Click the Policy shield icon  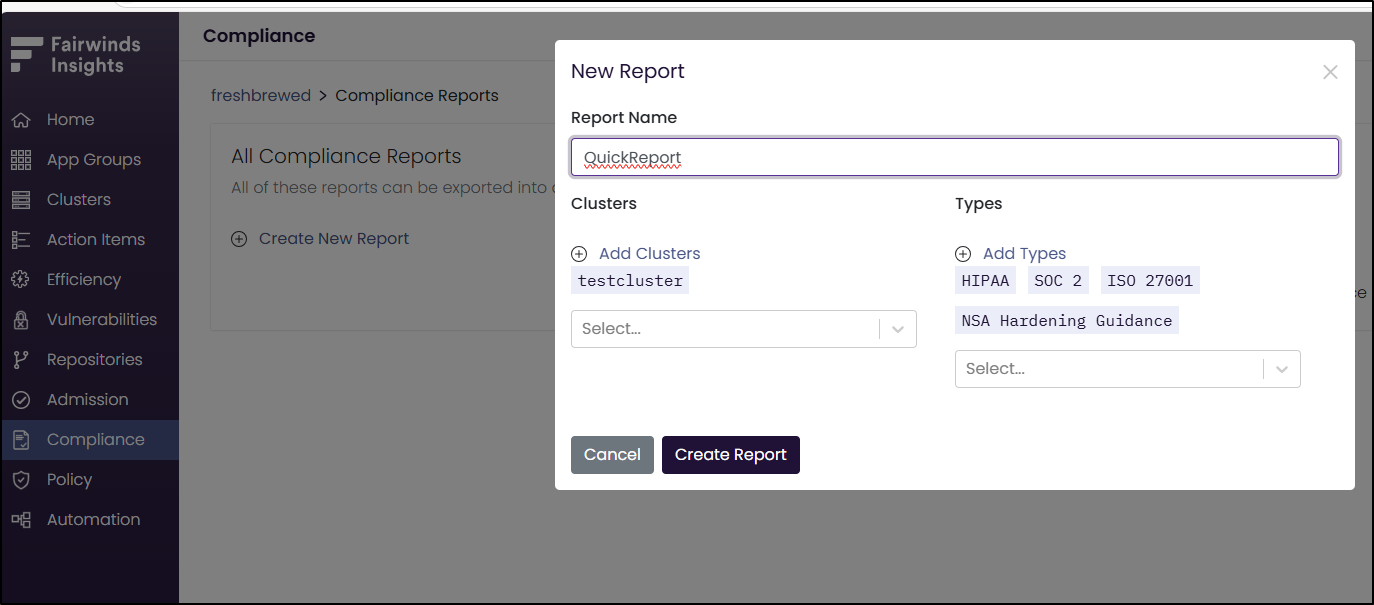pos(21,480)
